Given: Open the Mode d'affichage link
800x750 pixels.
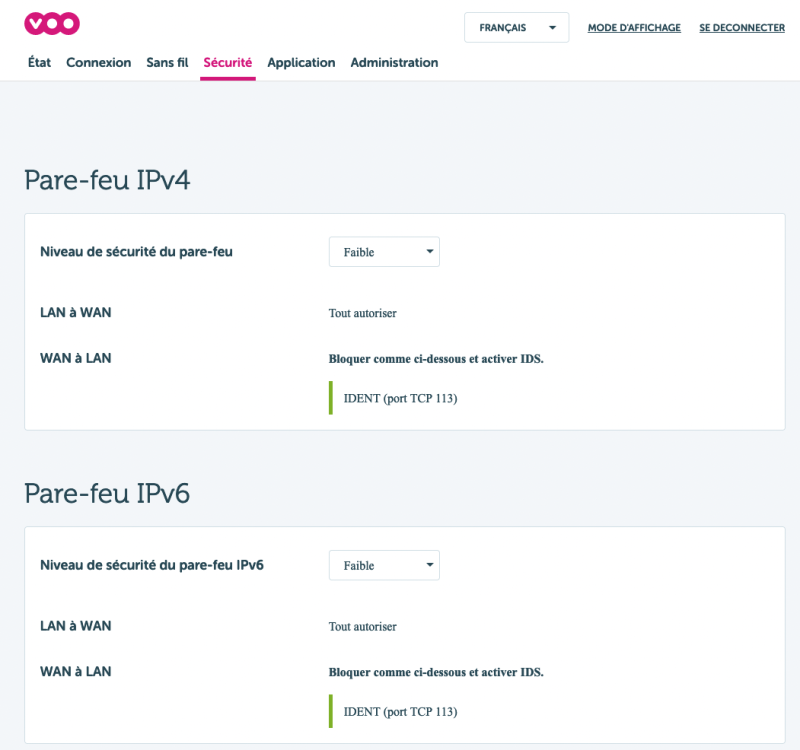Looking at the screenshot, I should 634,28.
